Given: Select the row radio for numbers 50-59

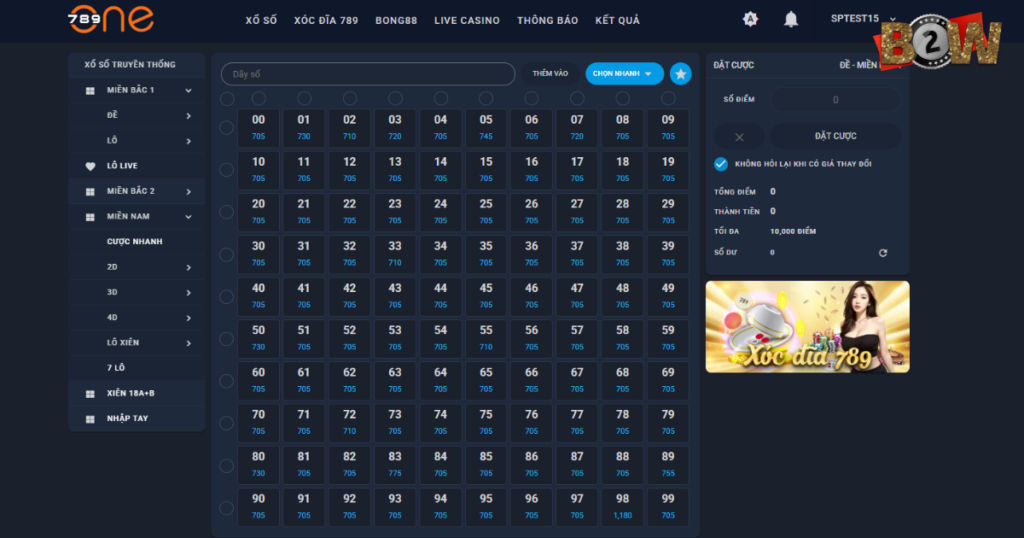Looking at the screenshot, I should (227, 339).
